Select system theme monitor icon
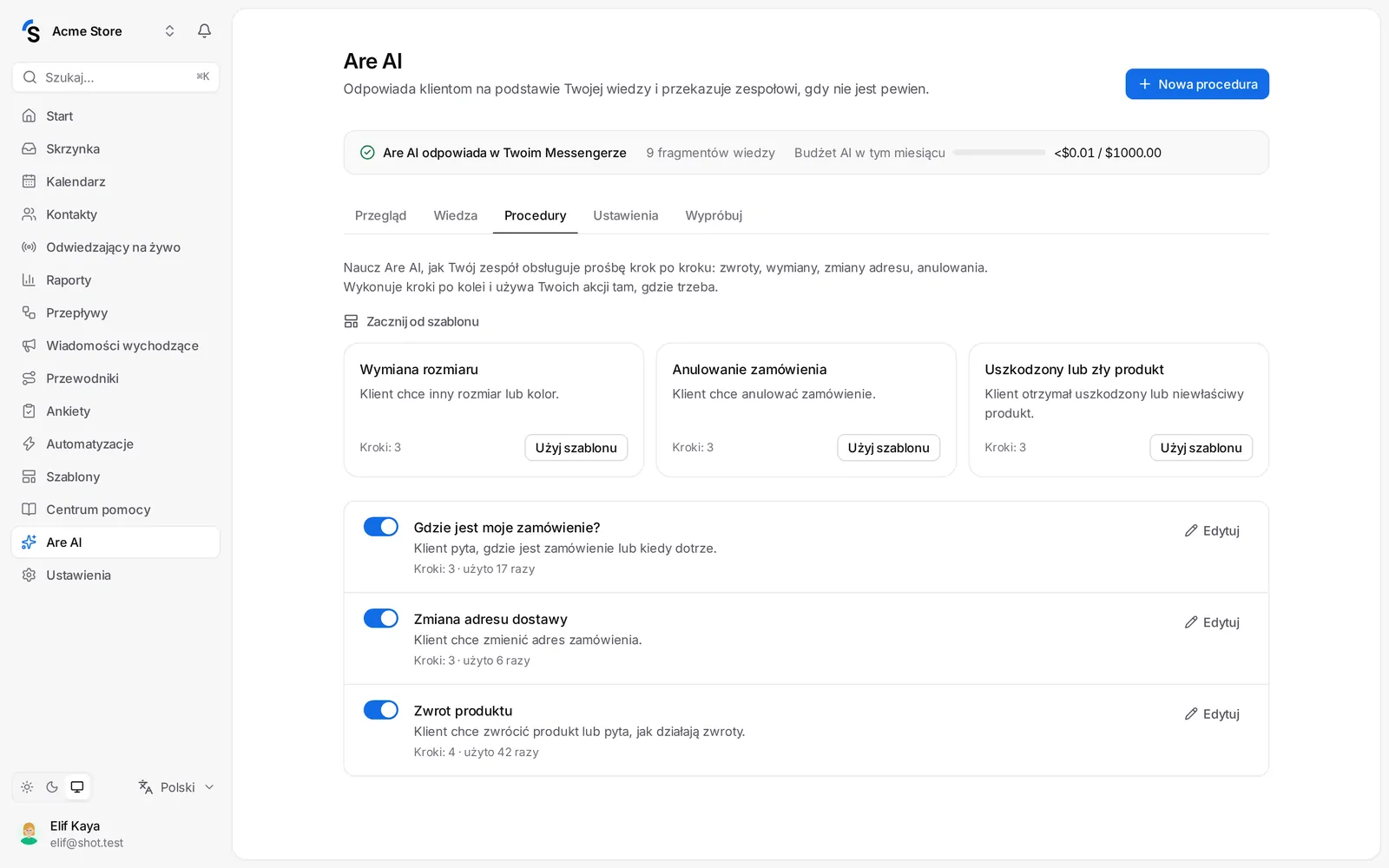This screenshot has width=1389, height=868. tap(77, 787)
